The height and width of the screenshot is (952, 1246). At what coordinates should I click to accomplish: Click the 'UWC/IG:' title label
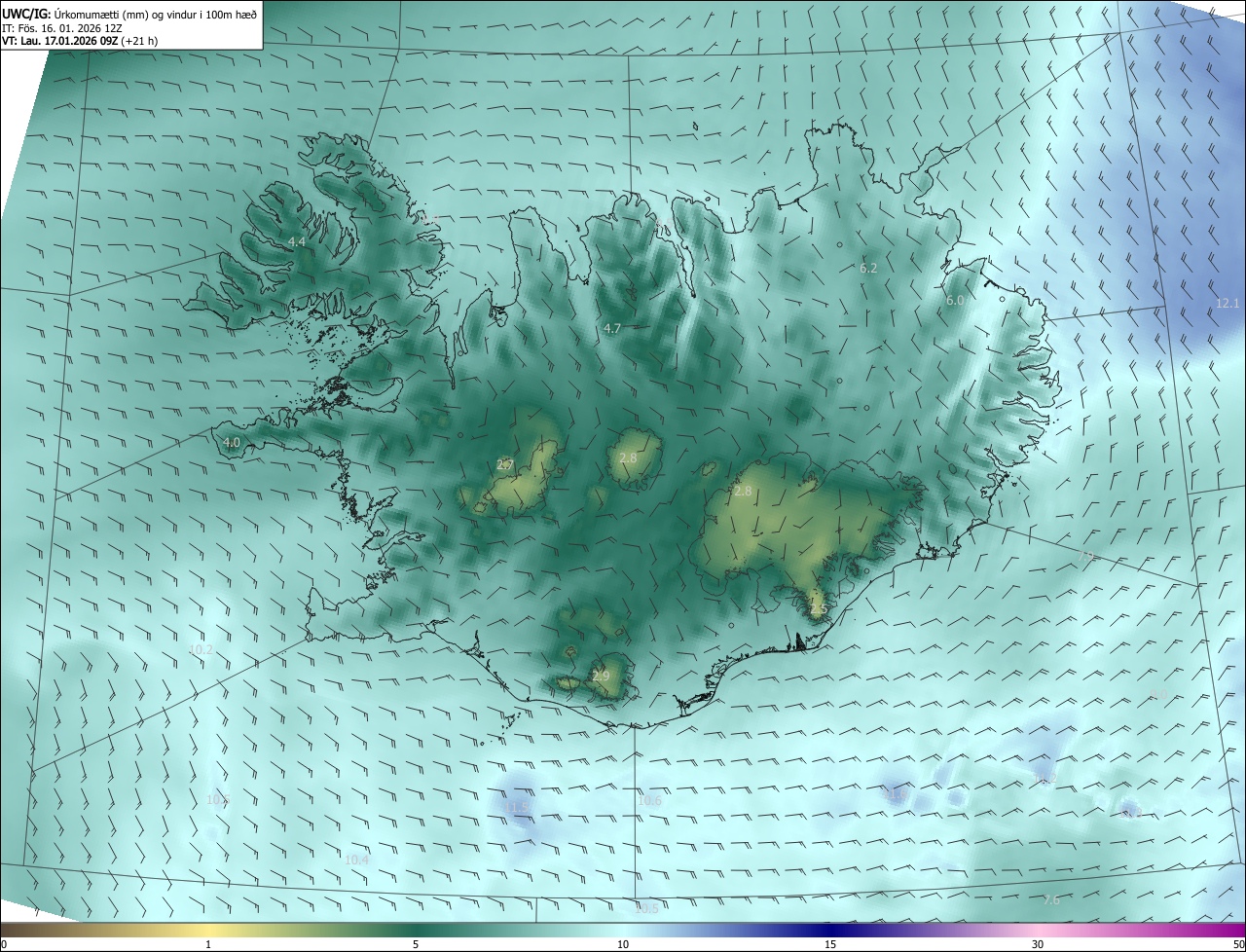[25, 14]
